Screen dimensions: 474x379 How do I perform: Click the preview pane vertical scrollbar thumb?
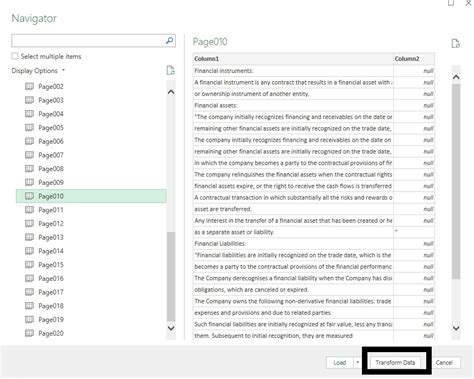[x=456, y=181]
